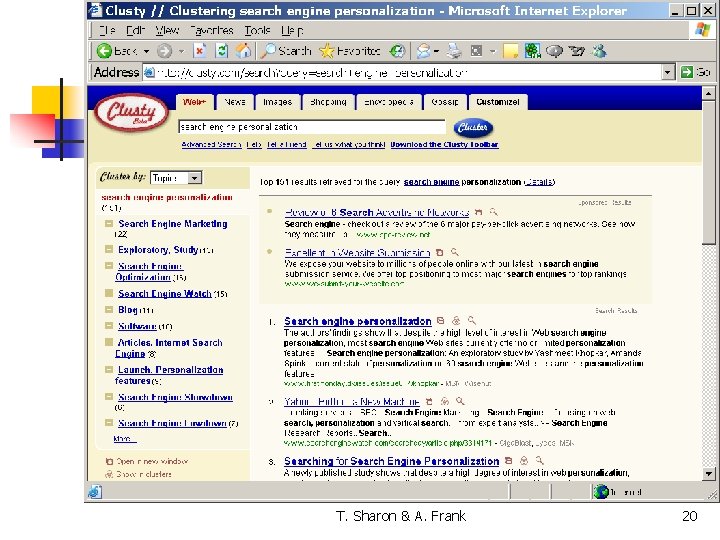Image resolution: width=720 pixels, height=540 pixels.
Task: Expand the Search Engine Optimization cluster
Action: [x=109, y=266]
